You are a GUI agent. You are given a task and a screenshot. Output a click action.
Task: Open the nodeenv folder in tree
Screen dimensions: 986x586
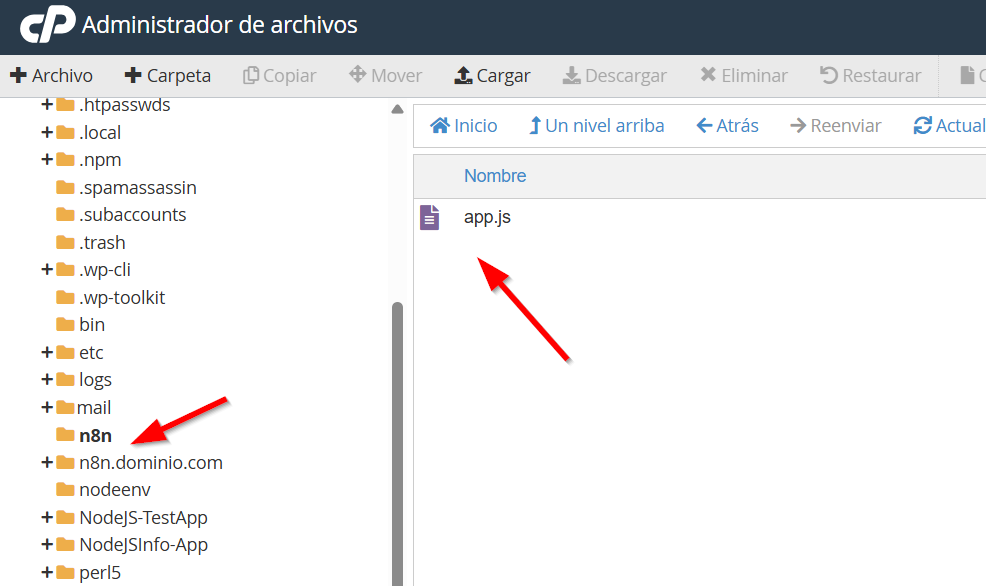114,490
